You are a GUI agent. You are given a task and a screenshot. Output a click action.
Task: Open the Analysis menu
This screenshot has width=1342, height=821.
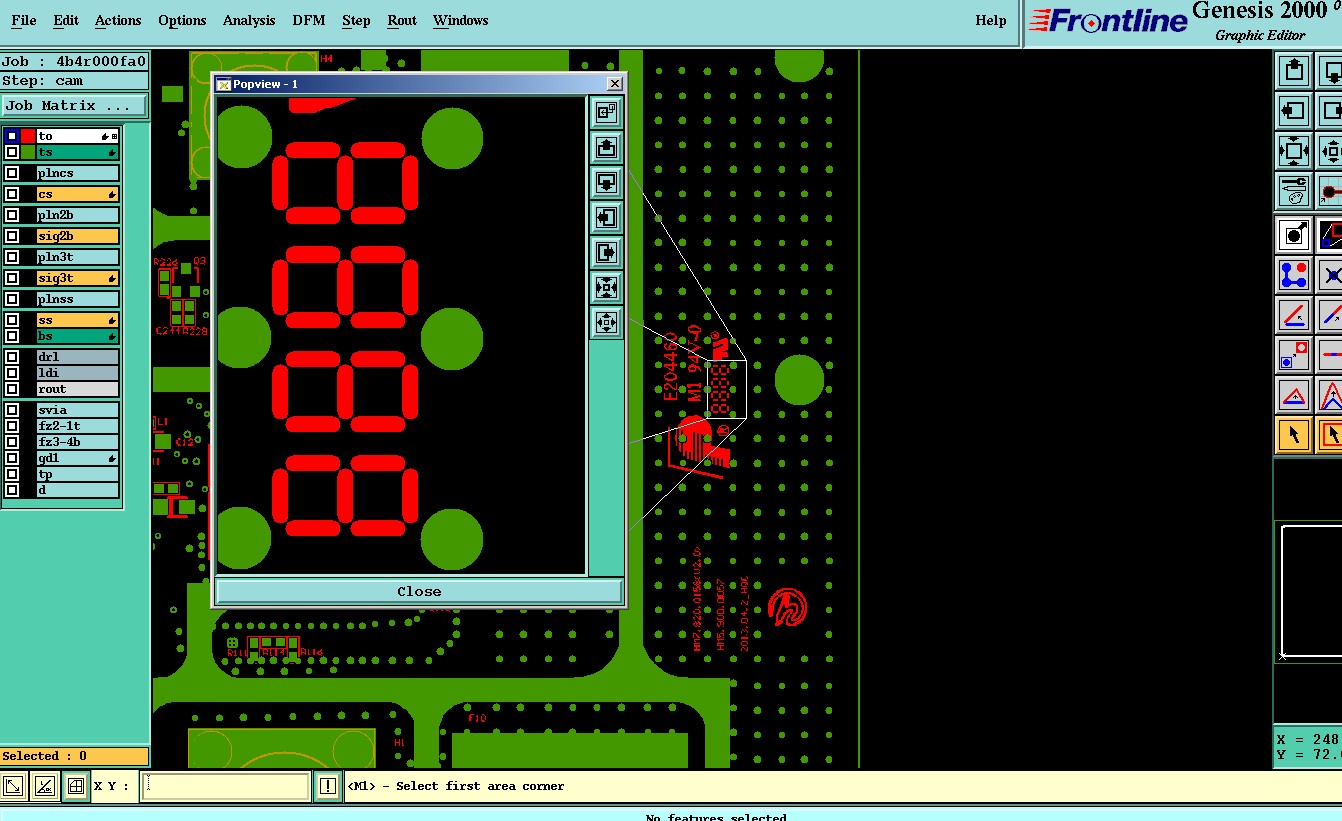(x=250, y=20)
